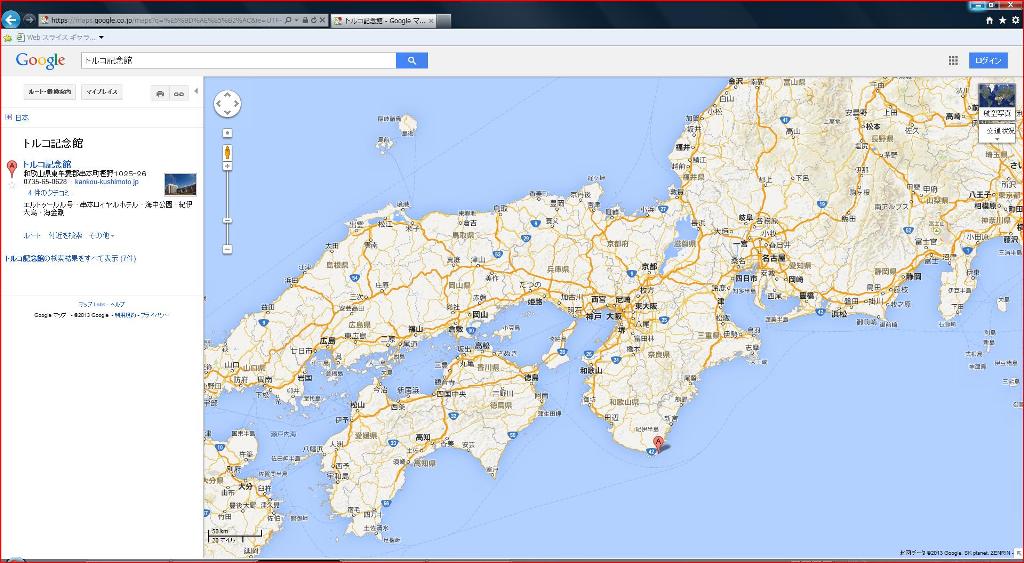
Task: Click the 日本 link above the results
Action: click(x=22, y=118)
